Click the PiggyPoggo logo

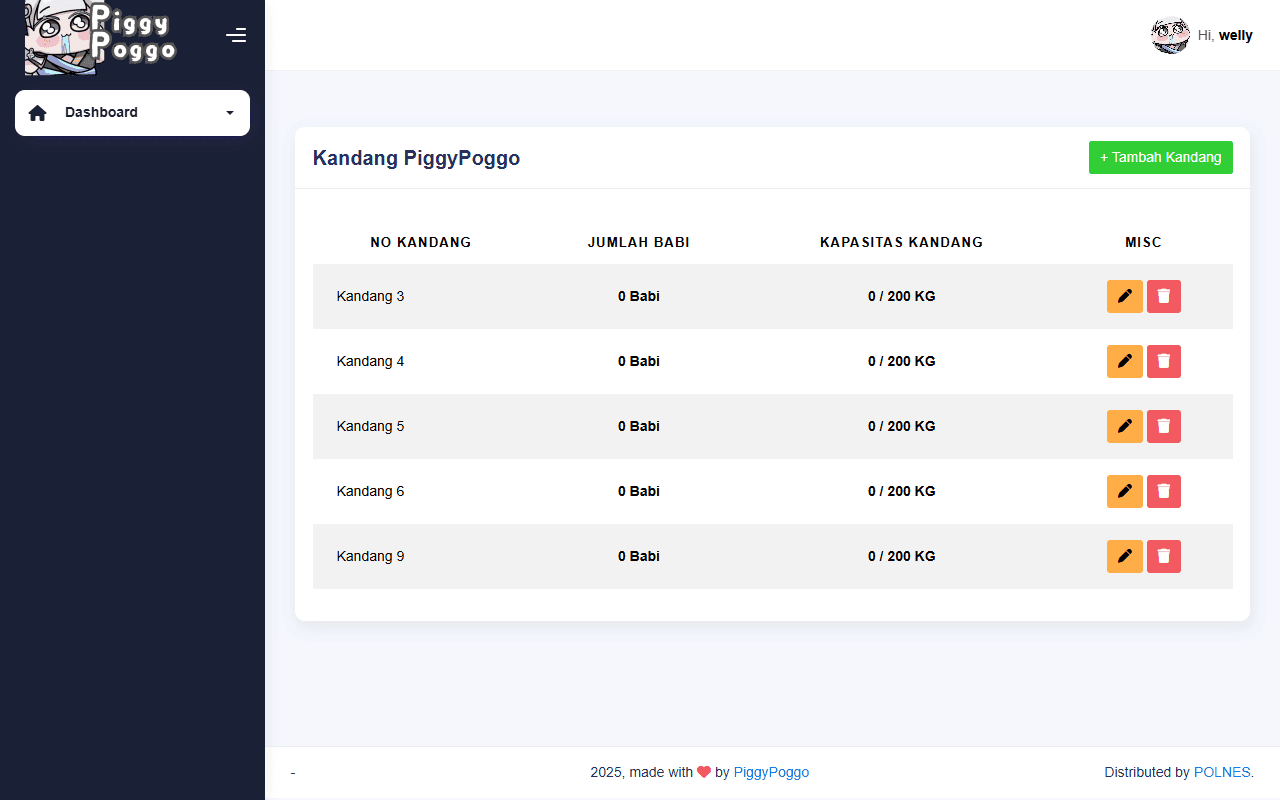point(100,37)
